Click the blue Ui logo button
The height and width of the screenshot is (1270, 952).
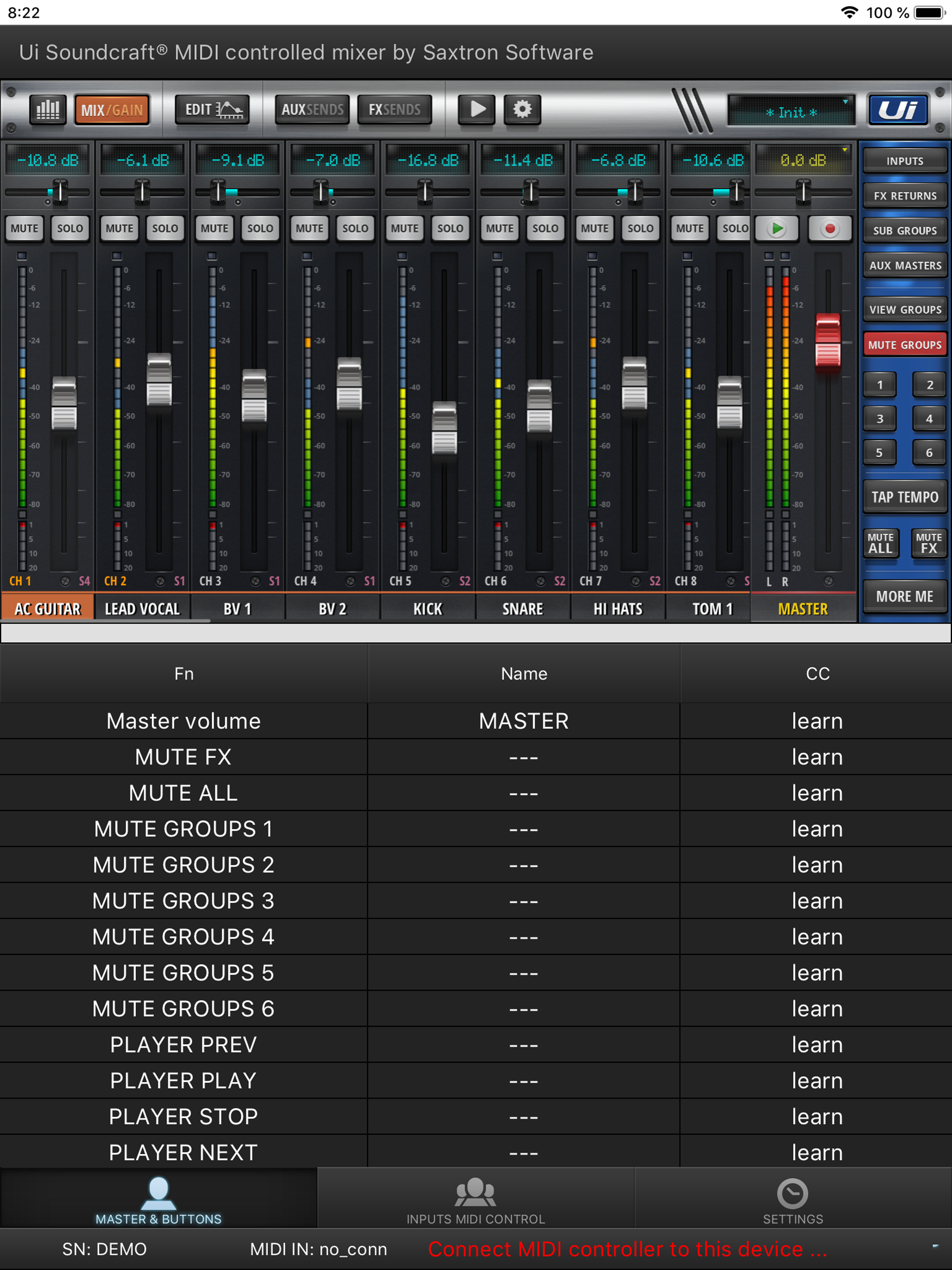(898, 109)
